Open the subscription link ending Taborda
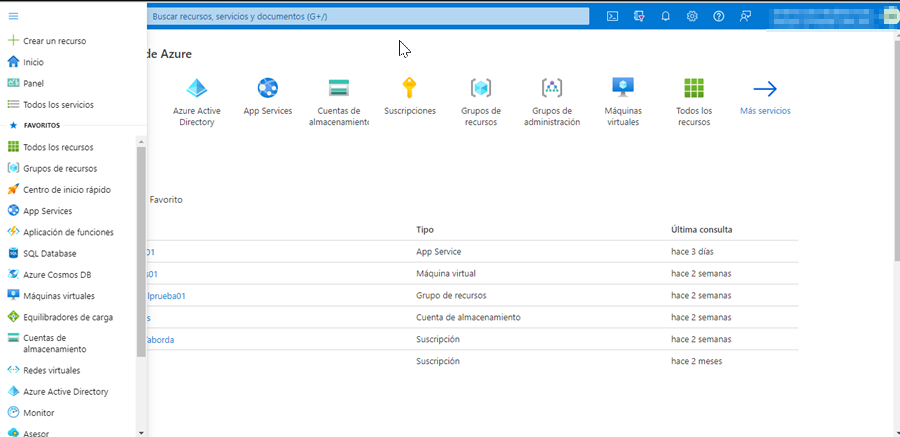This screenshot has width=900, height=437. pos(161,339)
